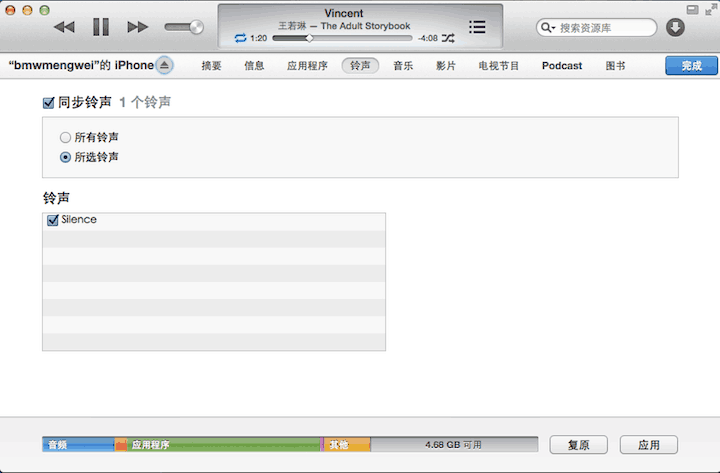Adjust the volume slider knob
Screen dimensions: 720x473
197,27
